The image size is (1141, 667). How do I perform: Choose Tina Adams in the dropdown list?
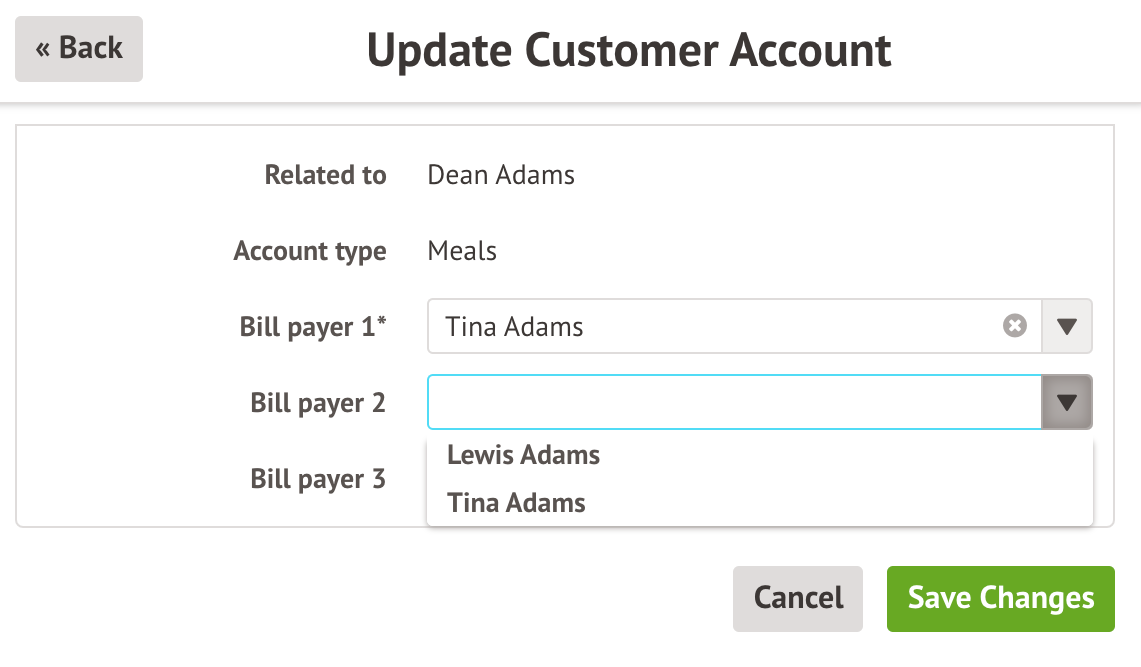point(516,502)
